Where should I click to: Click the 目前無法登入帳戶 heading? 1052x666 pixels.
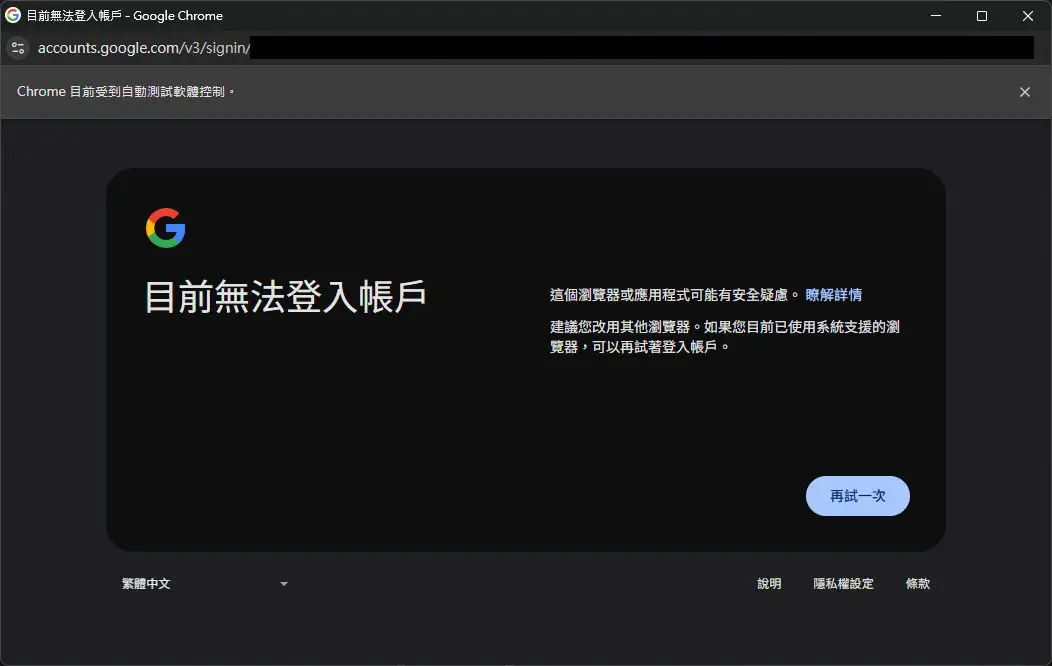(286, 296)
